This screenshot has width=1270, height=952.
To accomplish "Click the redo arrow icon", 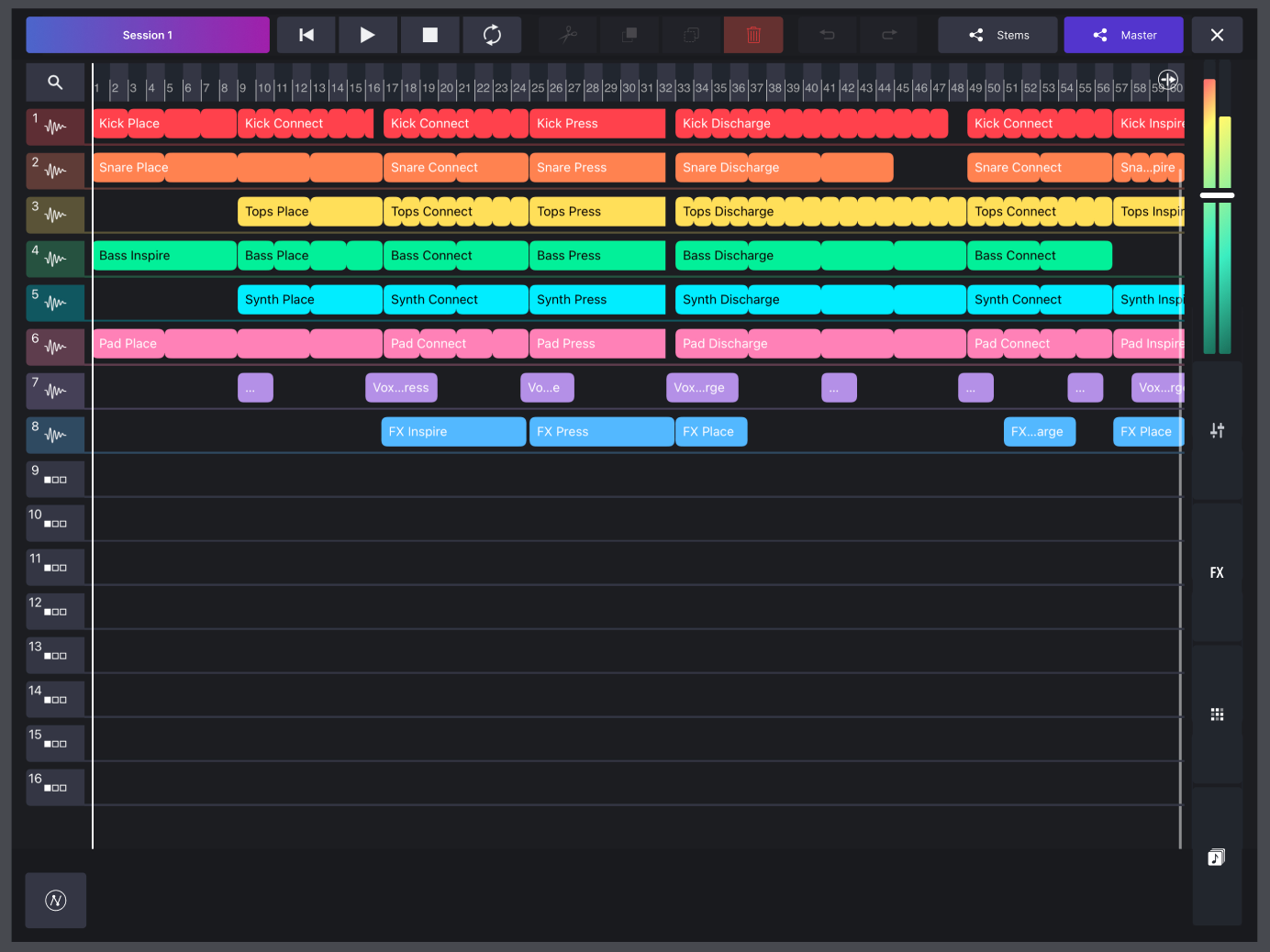I will (888, 35).
